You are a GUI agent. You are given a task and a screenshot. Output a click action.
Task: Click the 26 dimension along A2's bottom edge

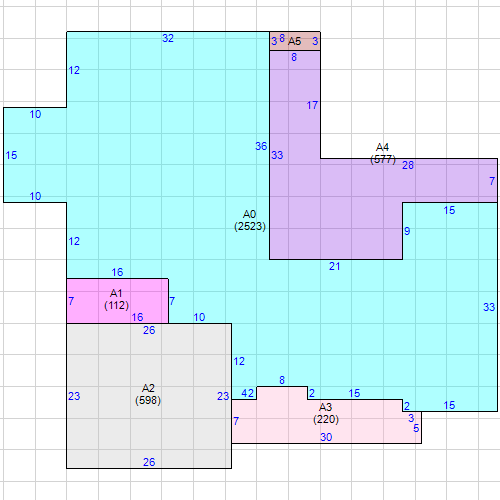coord(149,462)
